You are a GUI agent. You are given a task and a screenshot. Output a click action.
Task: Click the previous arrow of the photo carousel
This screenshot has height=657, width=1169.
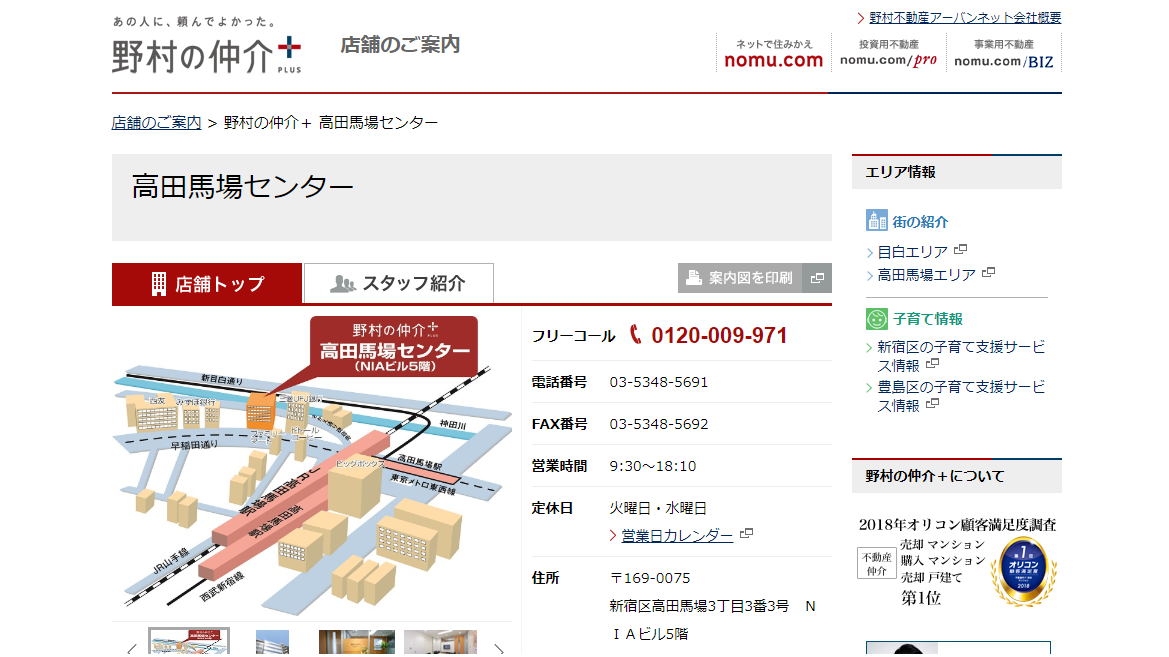coord(132,649)
